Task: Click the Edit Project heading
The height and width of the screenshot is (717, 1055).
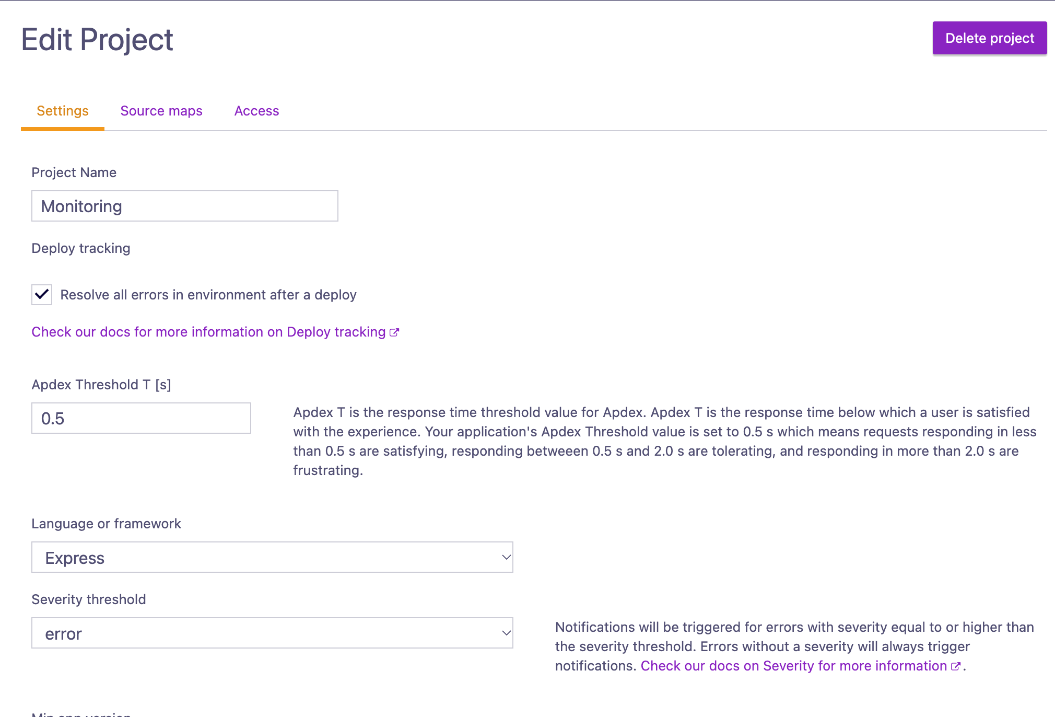Action: click(x=98, y=40)
